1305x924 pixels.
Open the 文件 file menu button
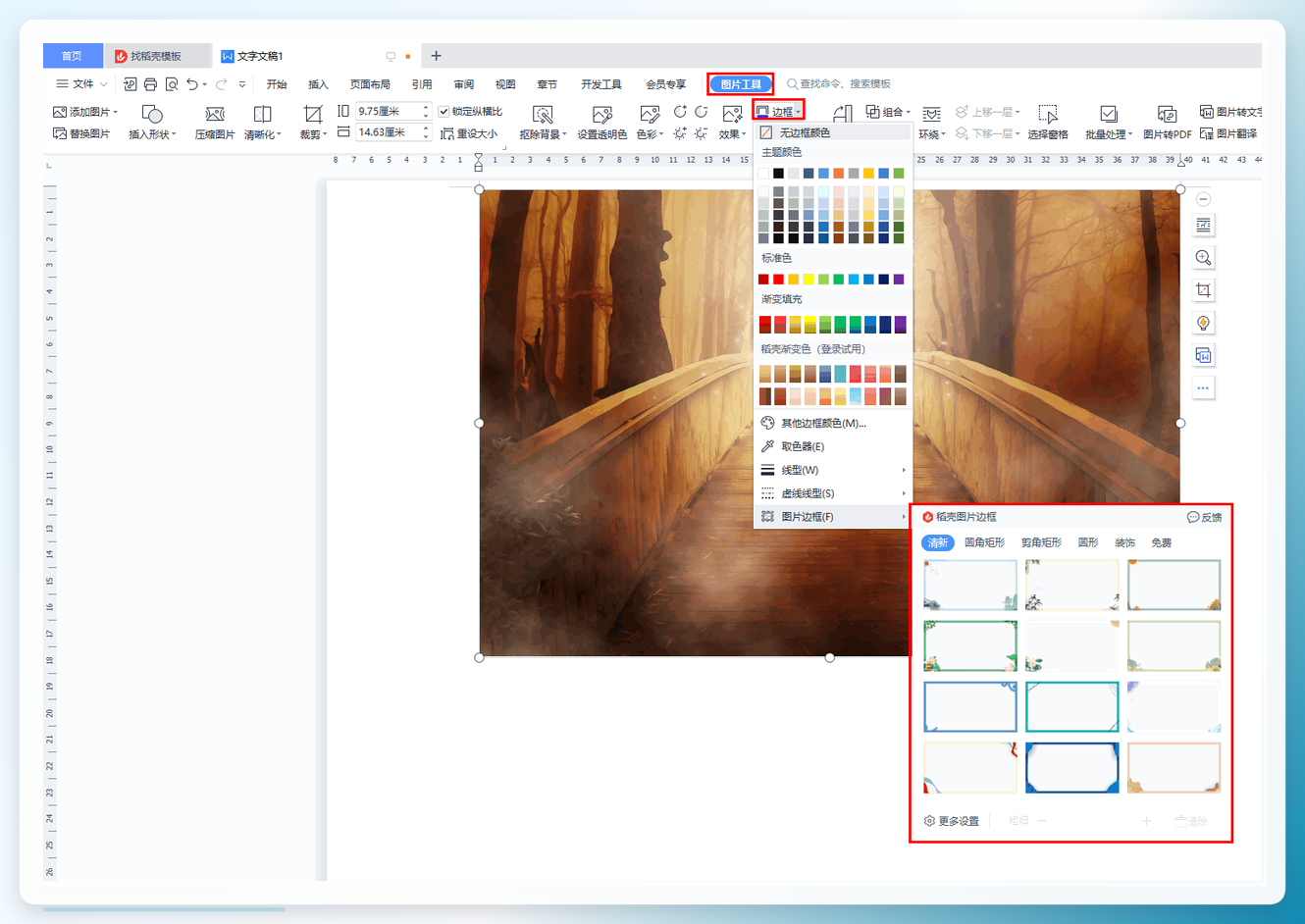click(81, 84)
